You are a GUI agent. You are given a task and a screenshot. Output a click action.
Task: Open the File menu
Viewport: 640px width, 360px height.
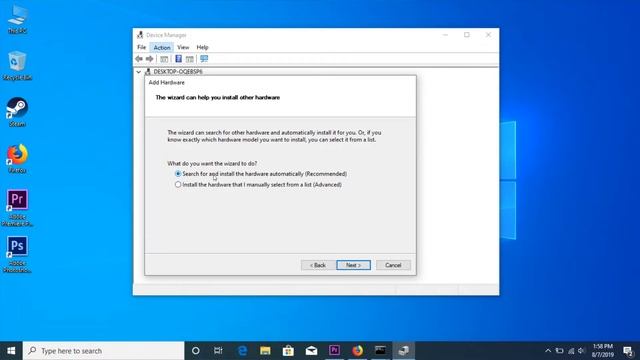point(142,47)
